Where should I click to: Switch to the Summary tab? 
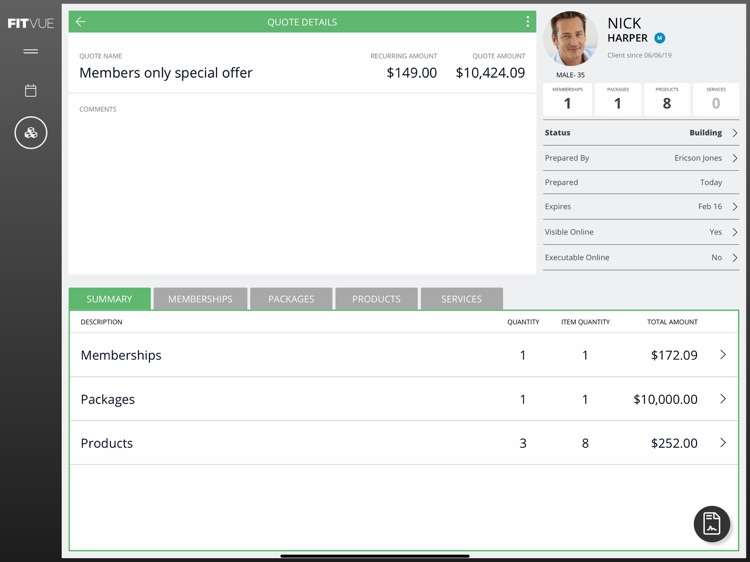pyautogui.click(x=110, y=299)
